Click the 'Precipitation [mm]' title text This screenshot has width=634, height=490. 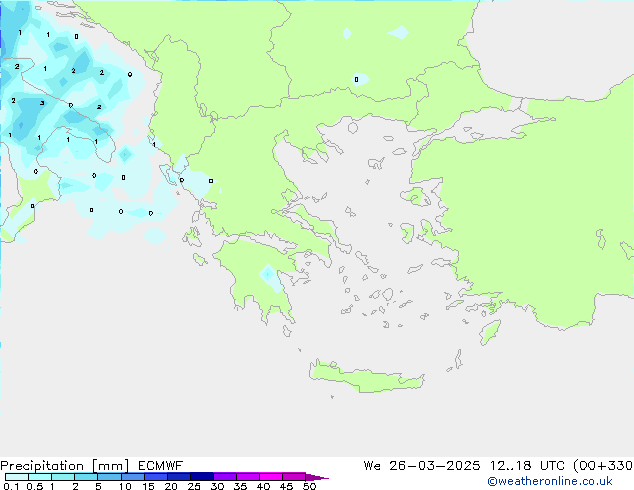coord(64,466)
